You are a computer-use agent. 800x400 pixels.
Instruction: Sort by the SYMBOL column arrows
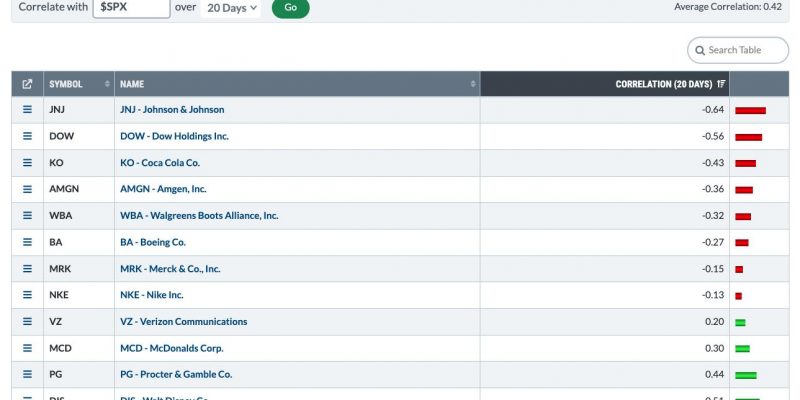point(107,84)
